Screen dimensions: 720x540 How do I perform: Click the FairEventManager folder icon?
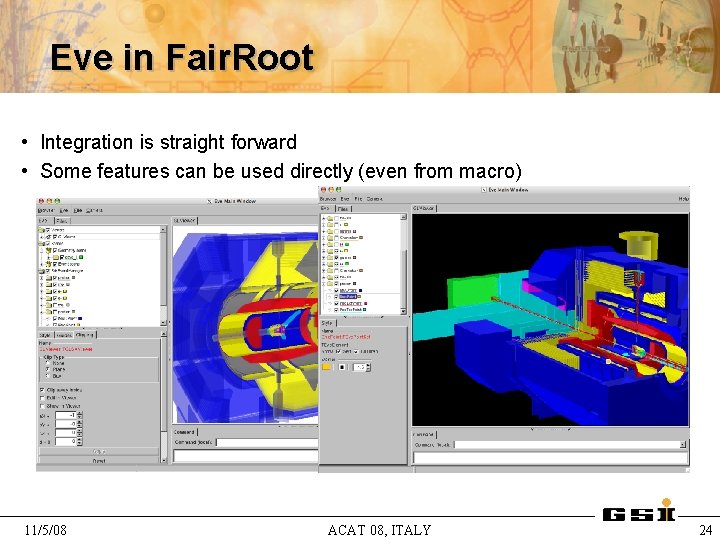coord(41,271)
